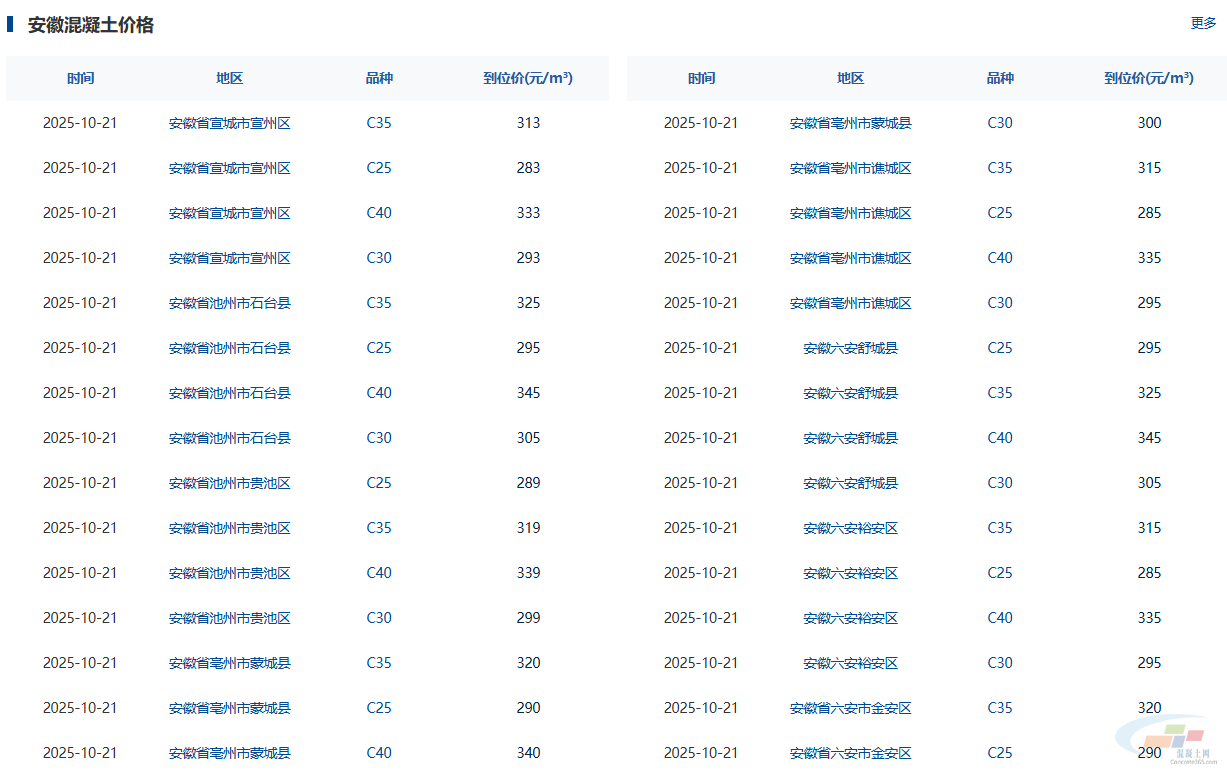Select C25 grade in 宣州区 row priced 283
Screen dimensions: 1227x775
(x=379, y=168)
